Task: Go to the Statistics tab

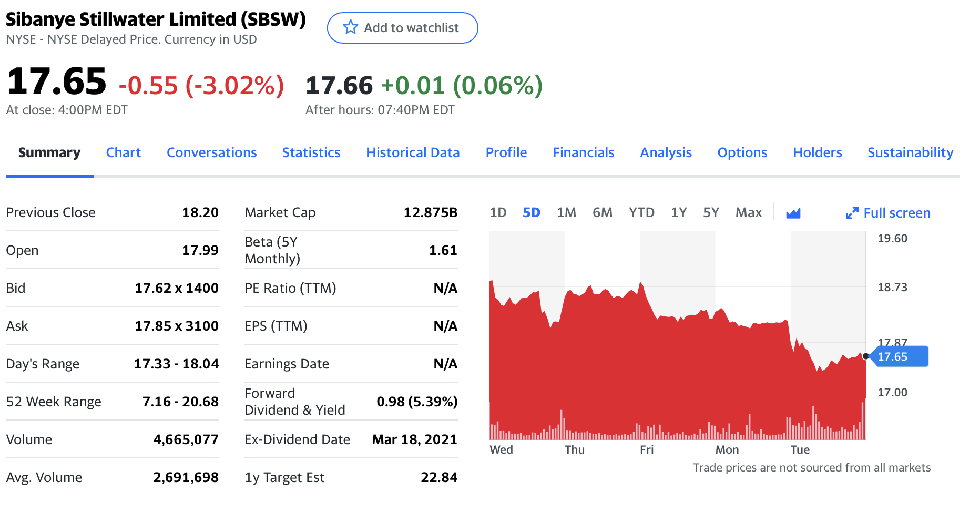Action: [311, 152]
